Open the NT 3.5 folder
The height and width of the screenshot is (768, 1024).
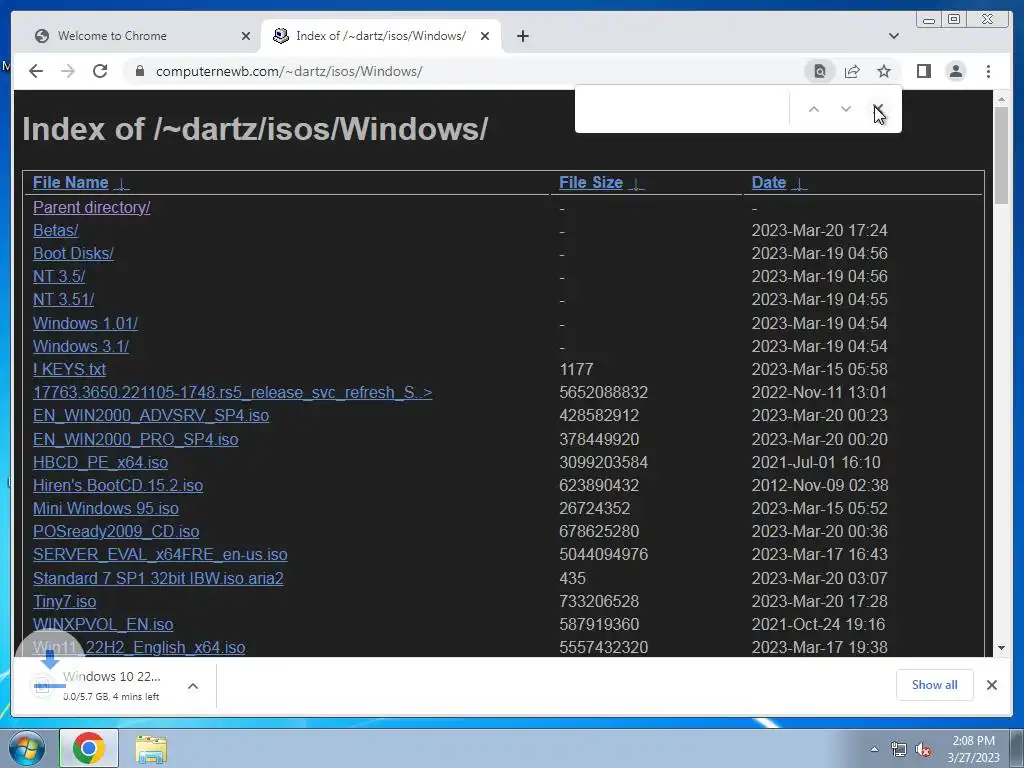59,276
